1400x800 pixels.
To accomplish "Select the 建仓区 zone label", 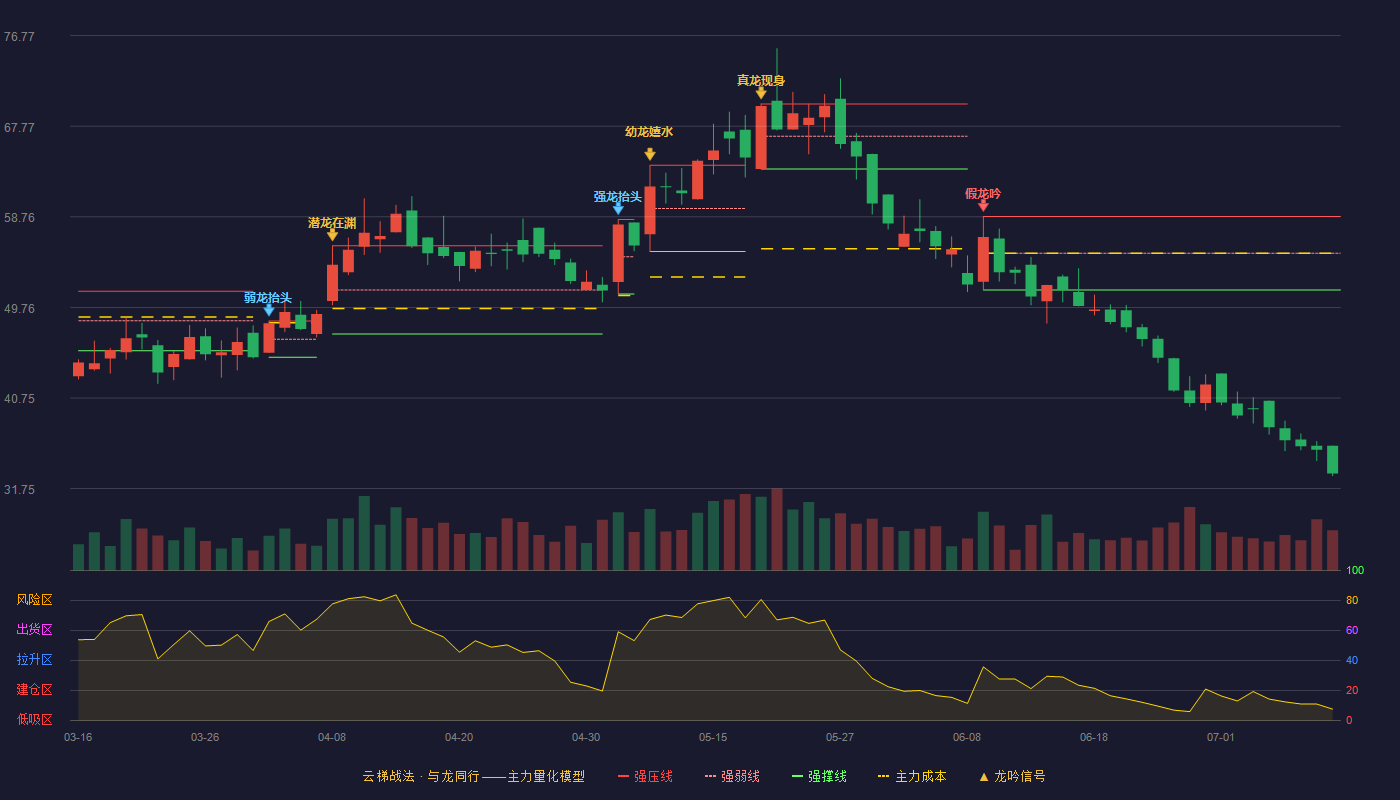I will (34, 690).
